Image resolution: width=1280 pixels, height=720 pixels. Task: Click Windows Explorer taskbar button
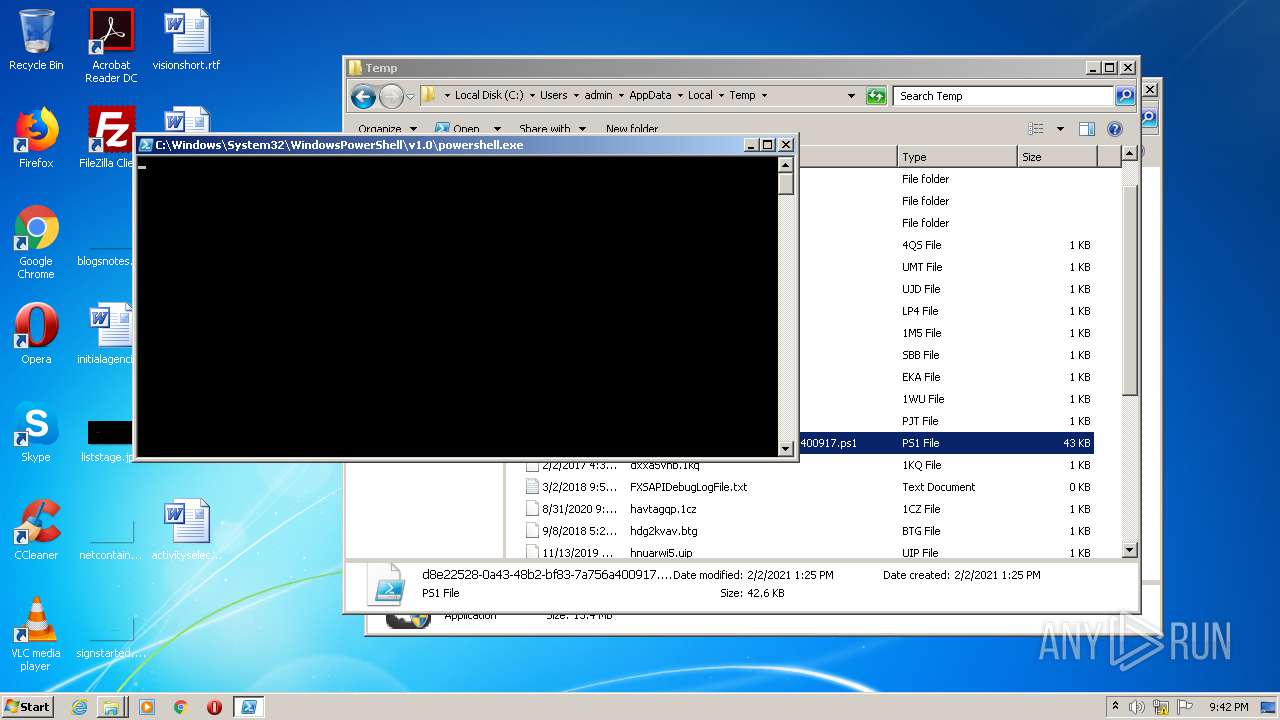point(111,707)
